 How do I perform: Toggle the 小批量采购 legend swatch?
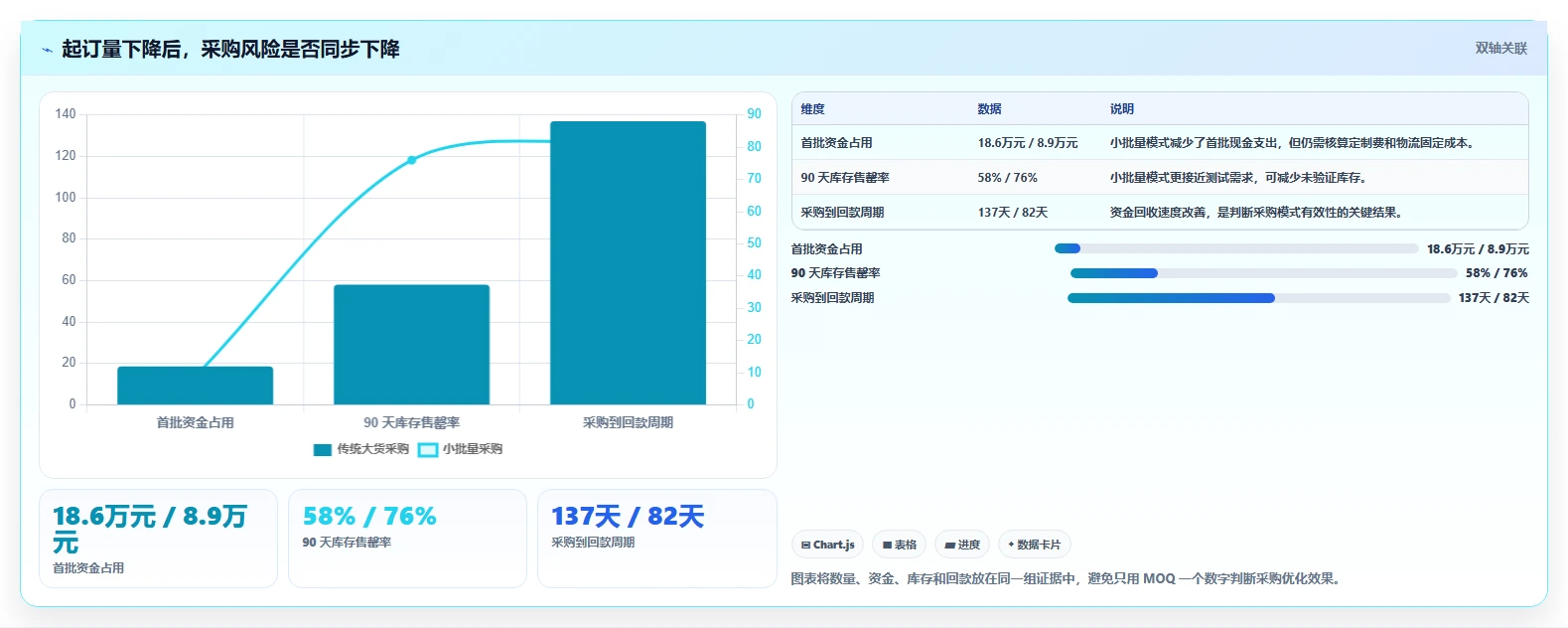pyautogui.click(x=428, y=449)
